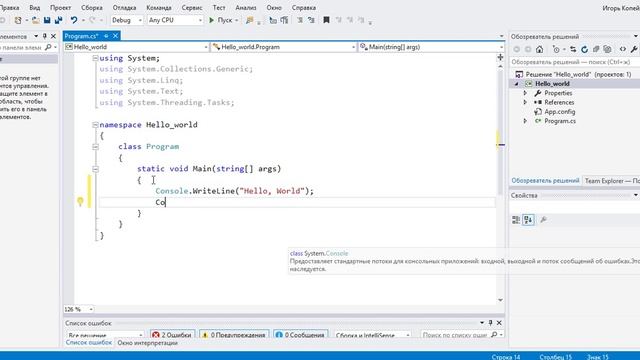Collapse the class Program code block
The width and height of the screenshot is (640, 360).
coord(95,147)
